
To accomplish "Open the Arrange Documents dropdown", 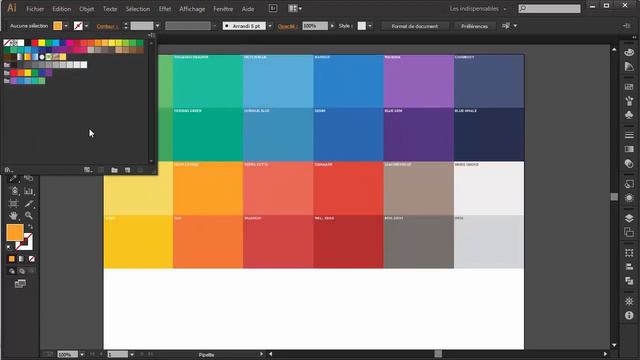I will click(x=295, y=8).
